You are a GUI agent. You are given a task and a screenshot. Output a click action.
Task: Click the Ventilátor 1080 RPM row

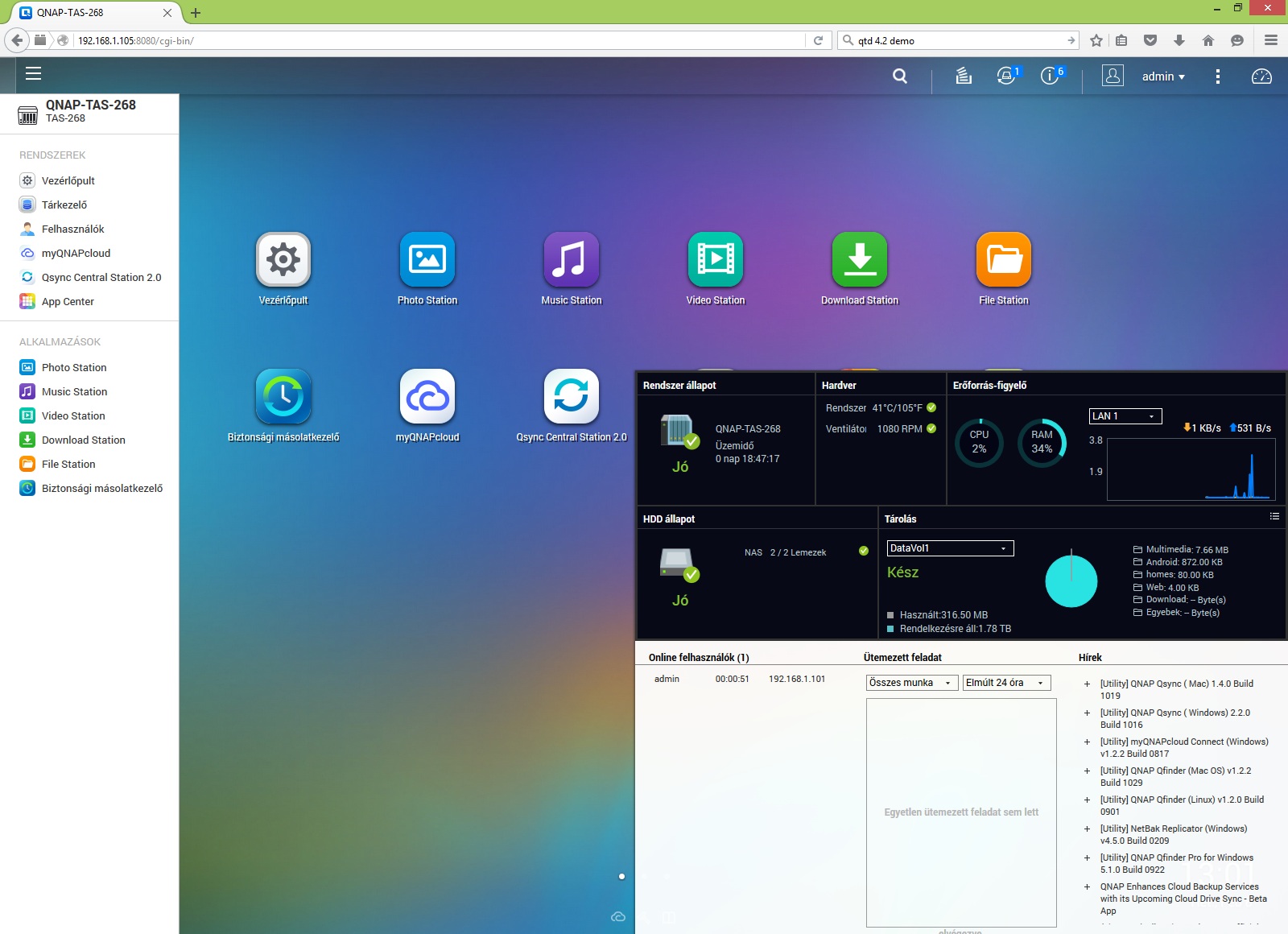click(x=881, y=429)
